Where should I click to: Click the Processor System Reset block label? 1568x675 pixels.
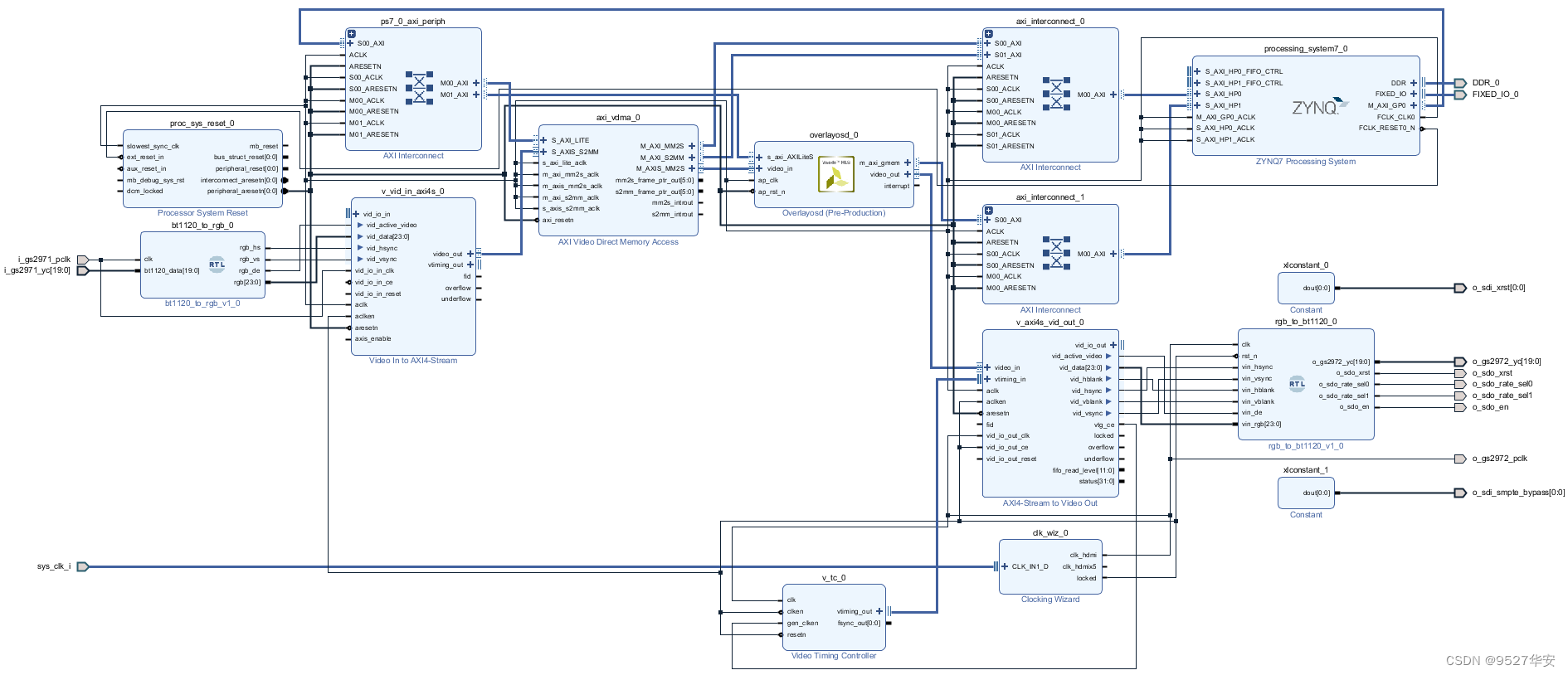point(202,213)
